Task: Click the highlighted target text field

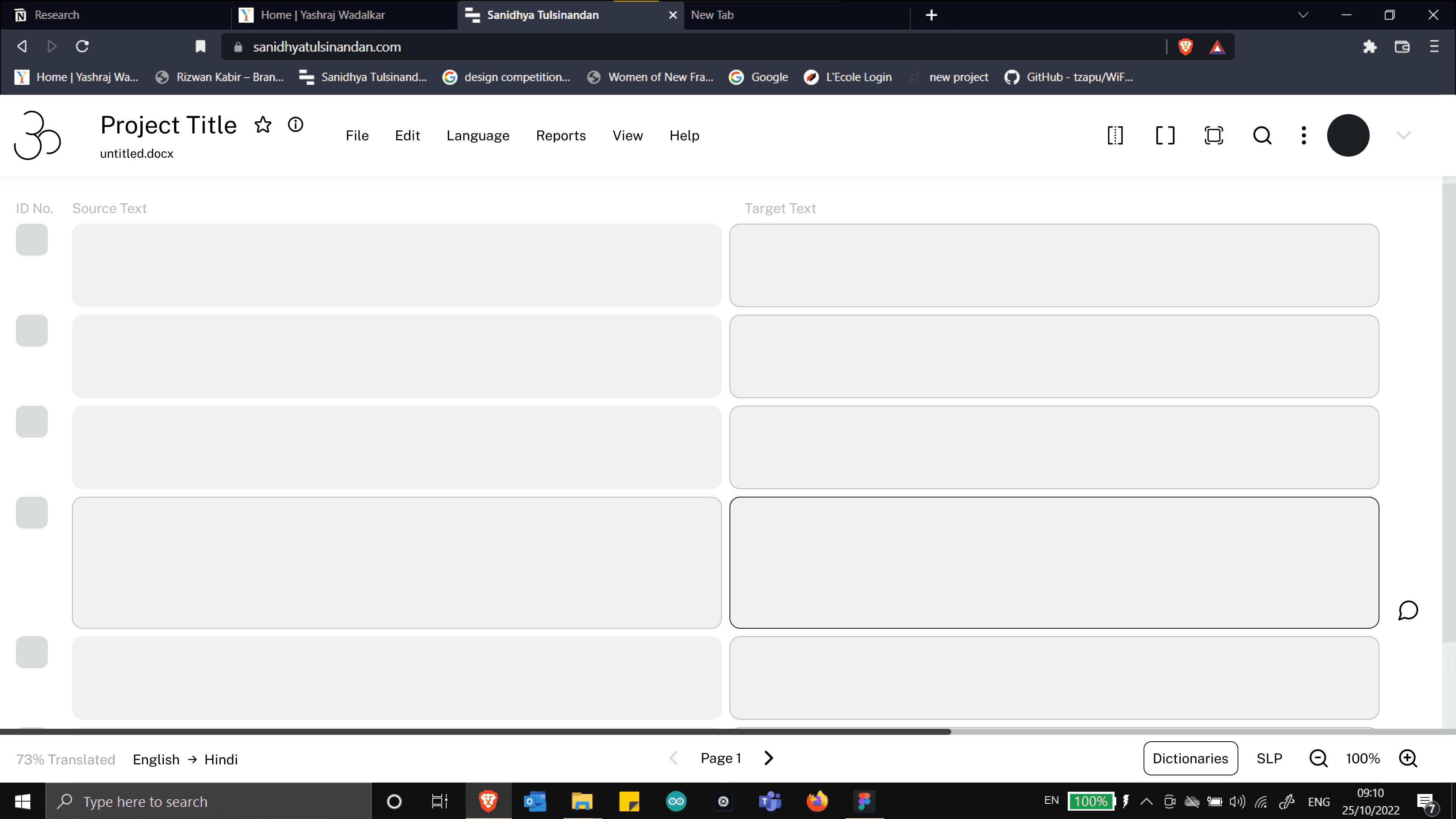Action: point(1054,562)
